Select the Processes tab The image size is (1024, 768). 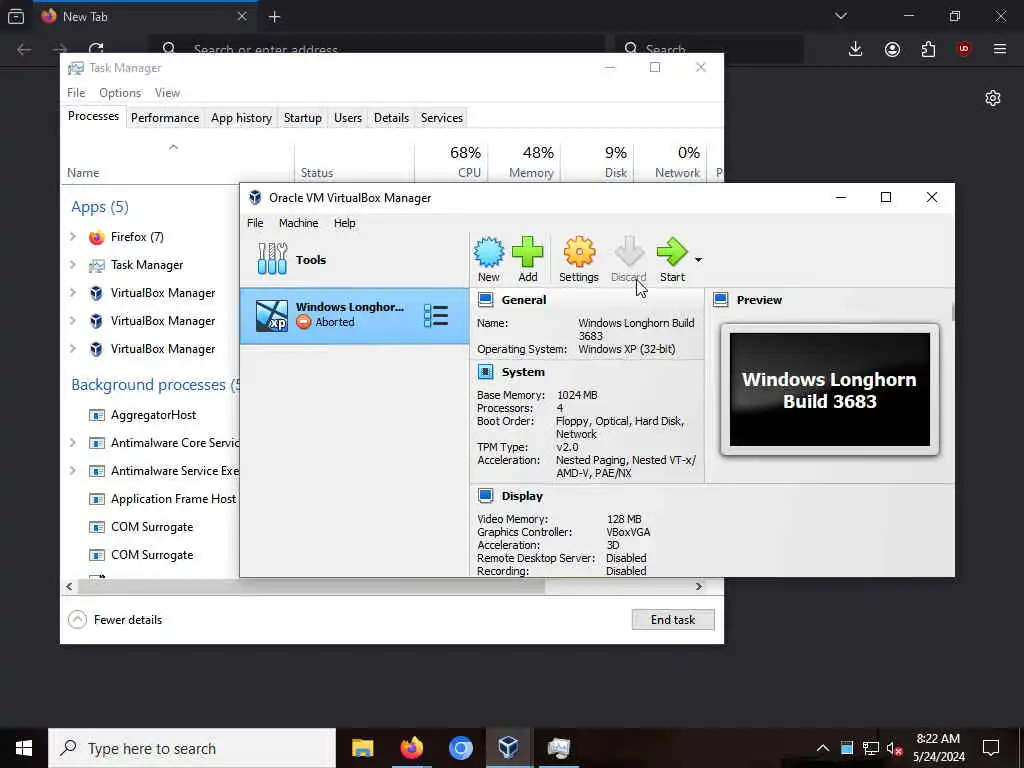pos(93,116)
